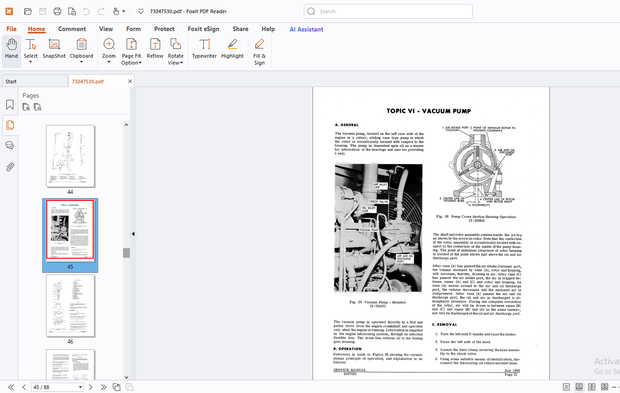Choose the Select tool
Screen dimensions: 620x393
(x=31, y=51)
